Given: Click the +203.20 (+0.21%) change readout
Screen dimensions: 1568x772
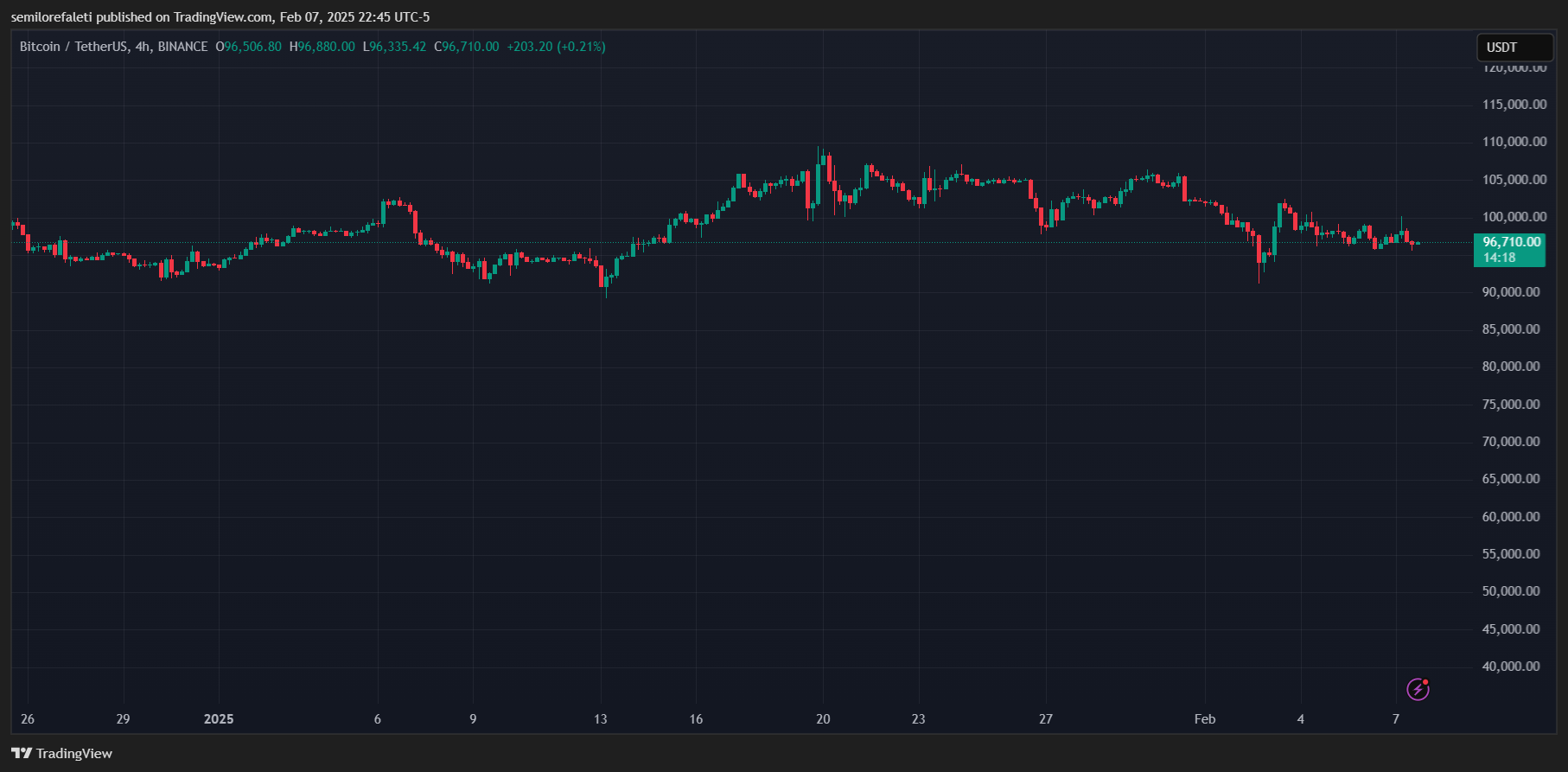Looking at the screenshot, I should click(x=556, y=47).
